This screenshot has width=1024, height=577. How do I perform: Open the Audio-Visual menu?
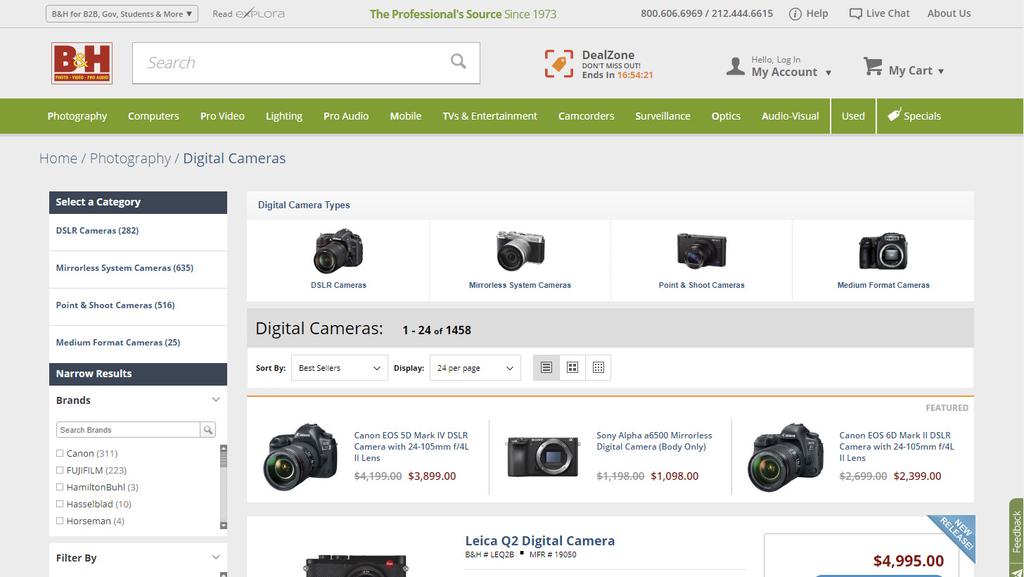790,116
